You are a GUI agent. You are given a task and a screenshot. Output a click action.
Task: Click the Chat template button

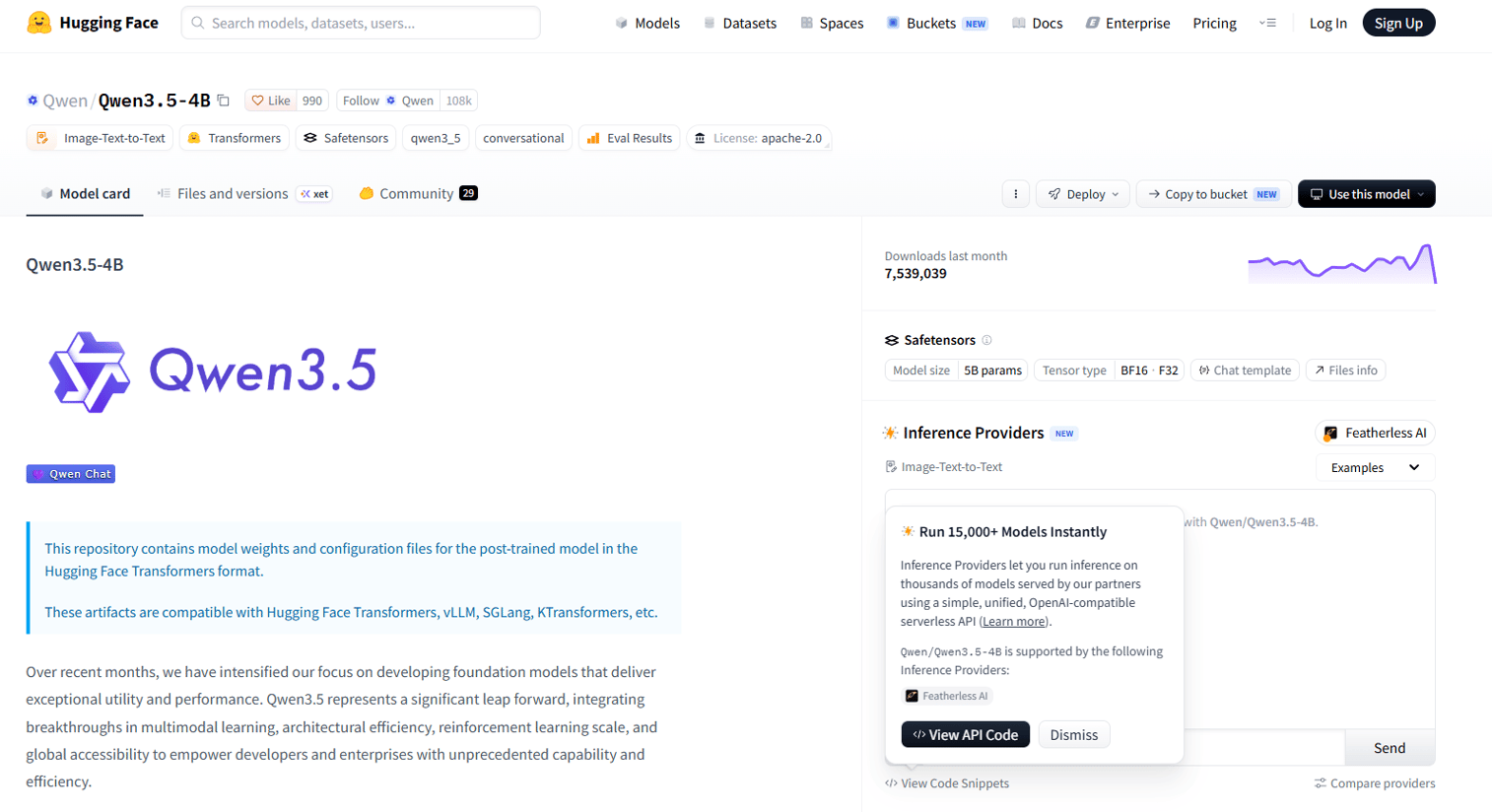pos(1245,371)
